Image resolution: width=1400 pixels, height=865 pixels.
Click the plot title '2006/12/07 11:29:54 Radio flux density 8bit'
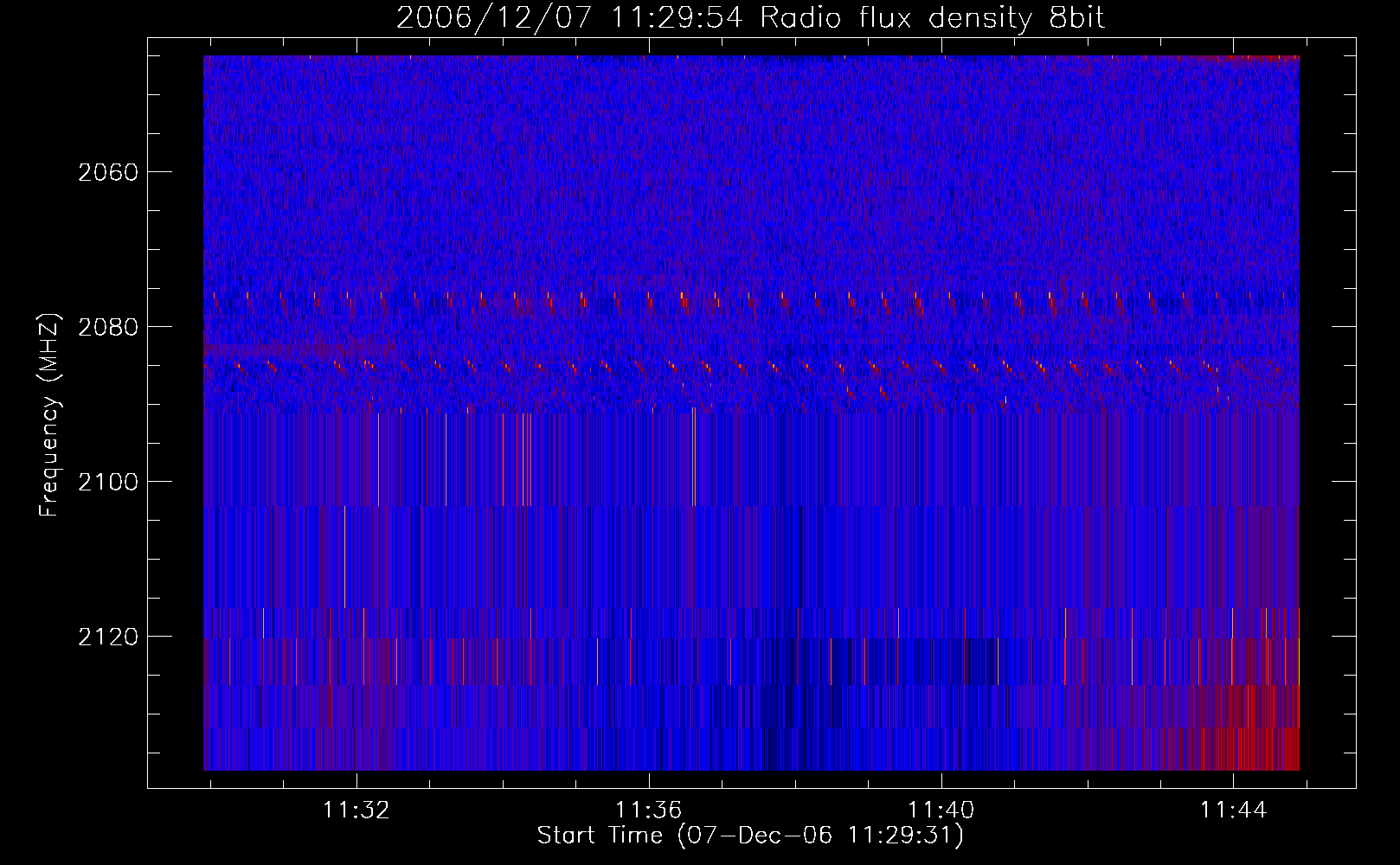click(x=750, y=17)
